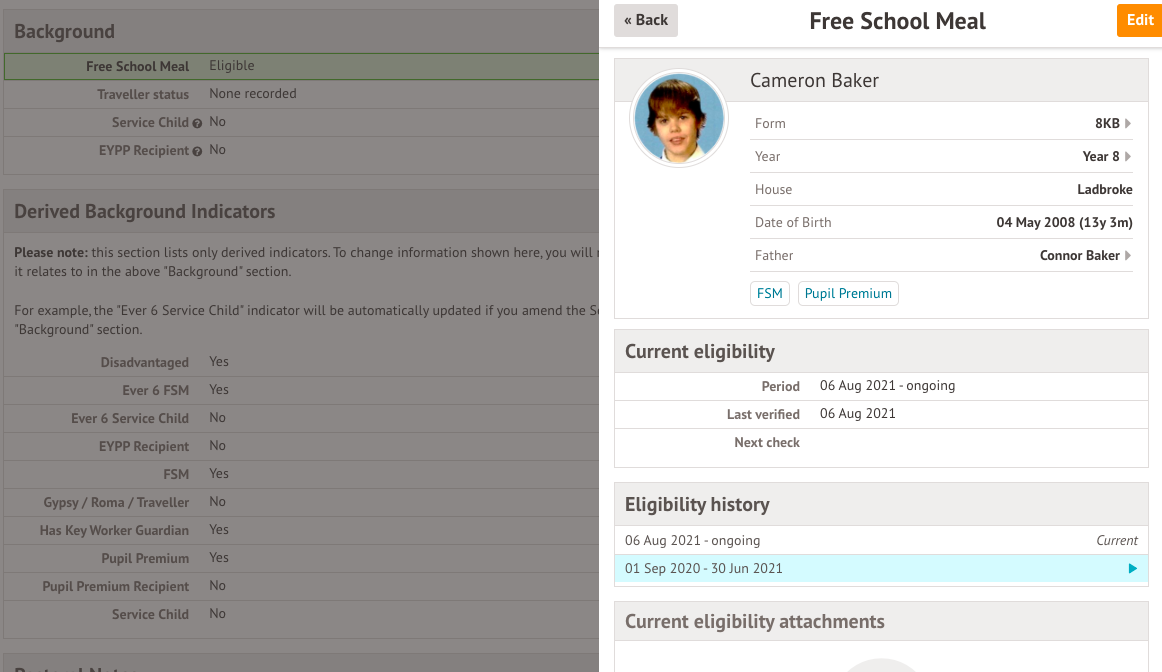Open the Traveller status row
This screenshot has height=672, width=1162.
300,94
